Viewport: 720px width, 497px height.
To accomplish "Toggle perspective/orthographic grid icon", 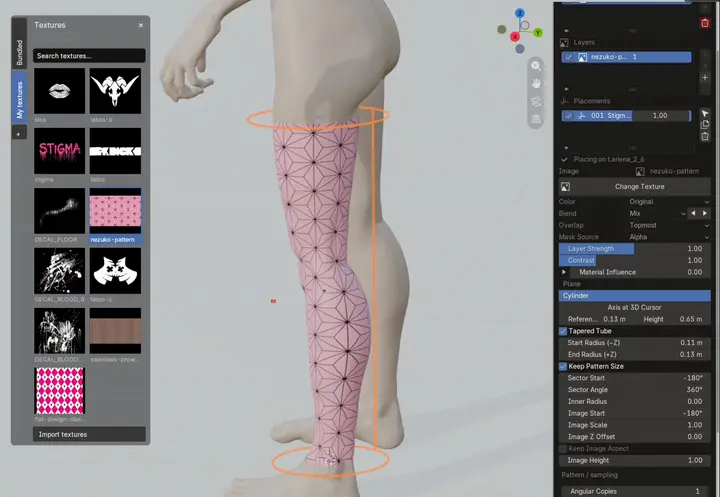I will 536,119.
